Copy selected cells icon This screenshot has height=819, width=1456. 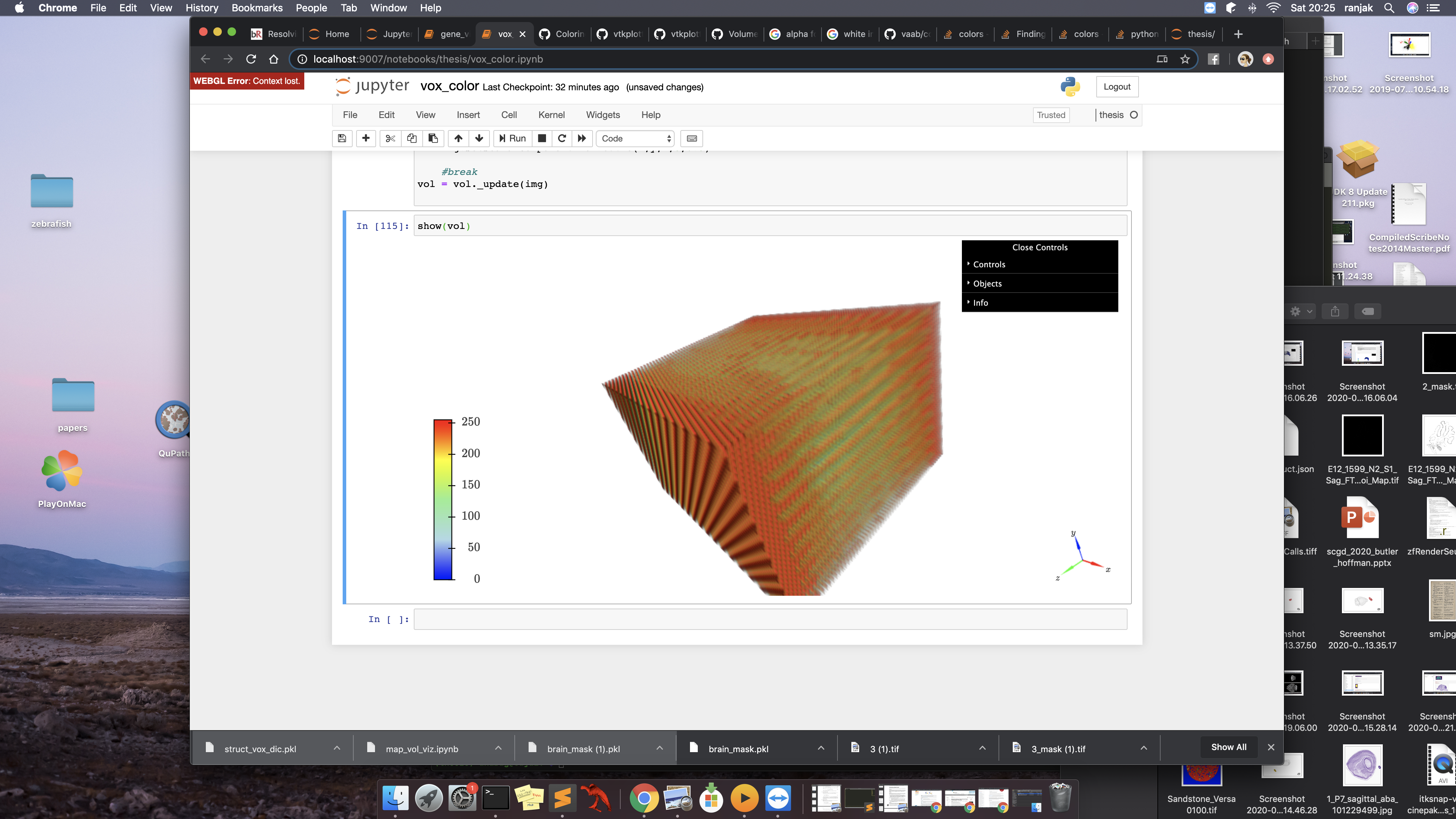(412, 139)
